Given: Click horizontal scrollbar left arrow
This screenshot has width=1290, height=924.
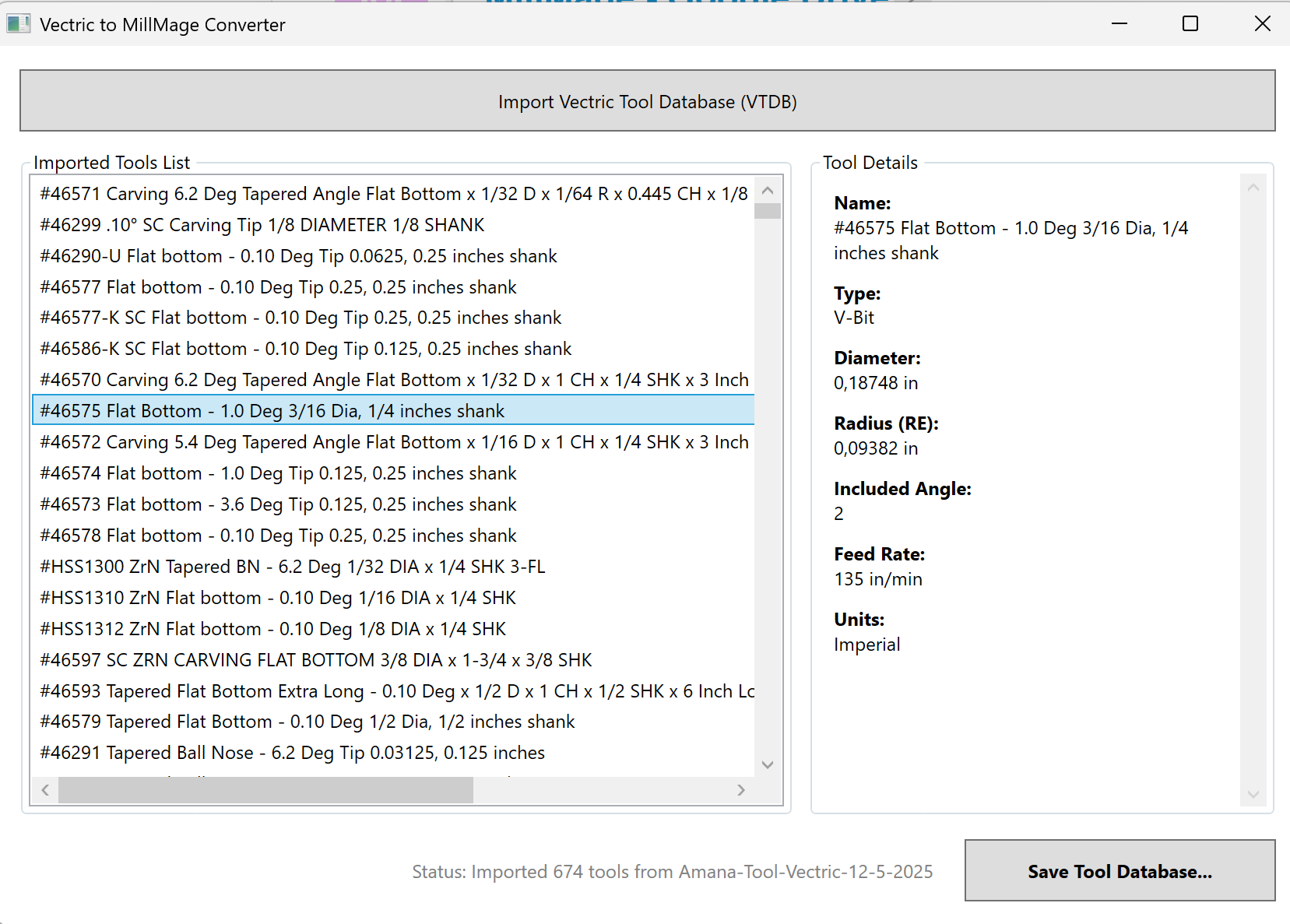Looking at the screenshot, I should [45, 790].
